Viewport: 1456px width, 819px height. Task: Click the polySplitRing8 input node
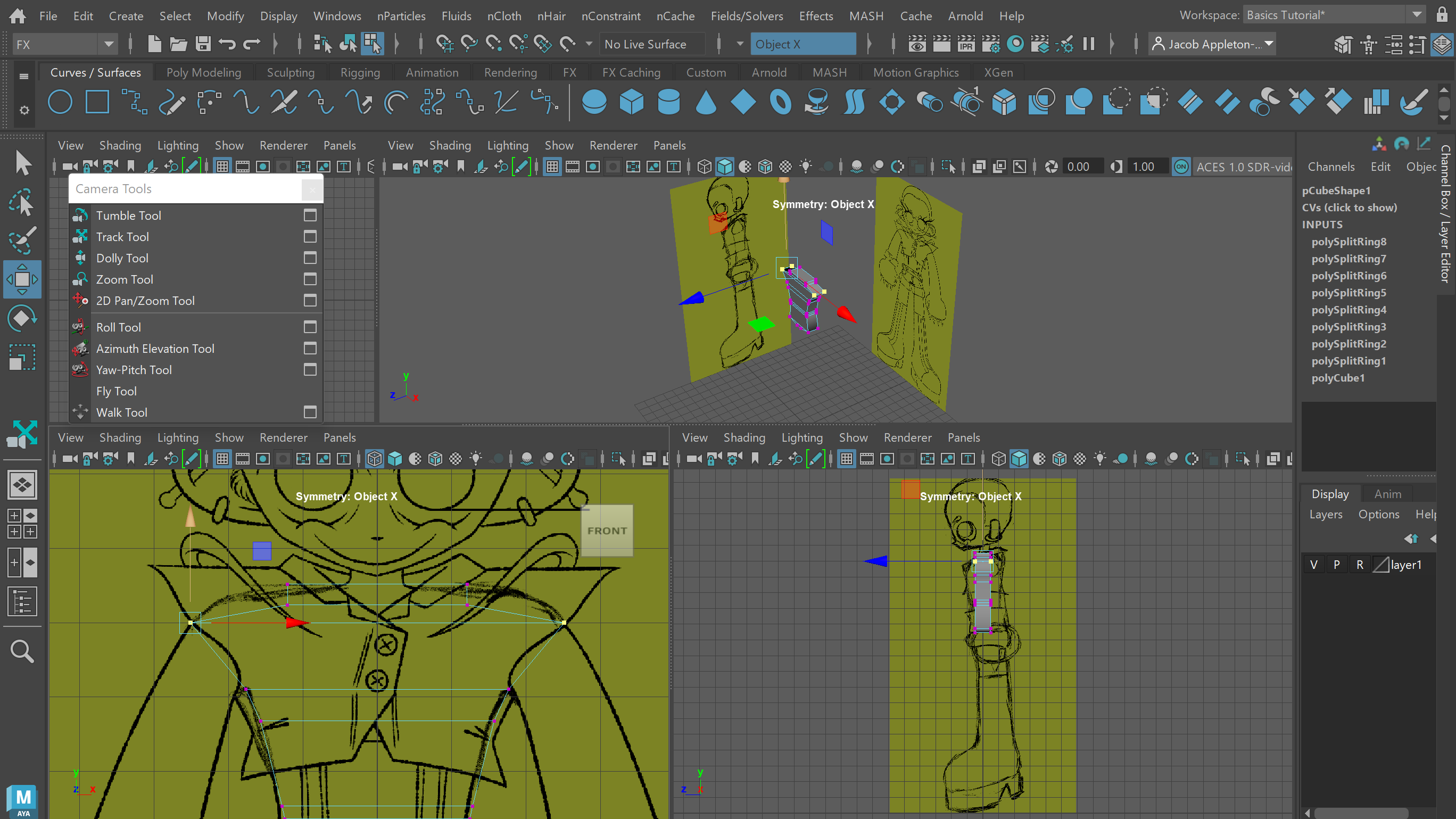[x=1349, y=242]
